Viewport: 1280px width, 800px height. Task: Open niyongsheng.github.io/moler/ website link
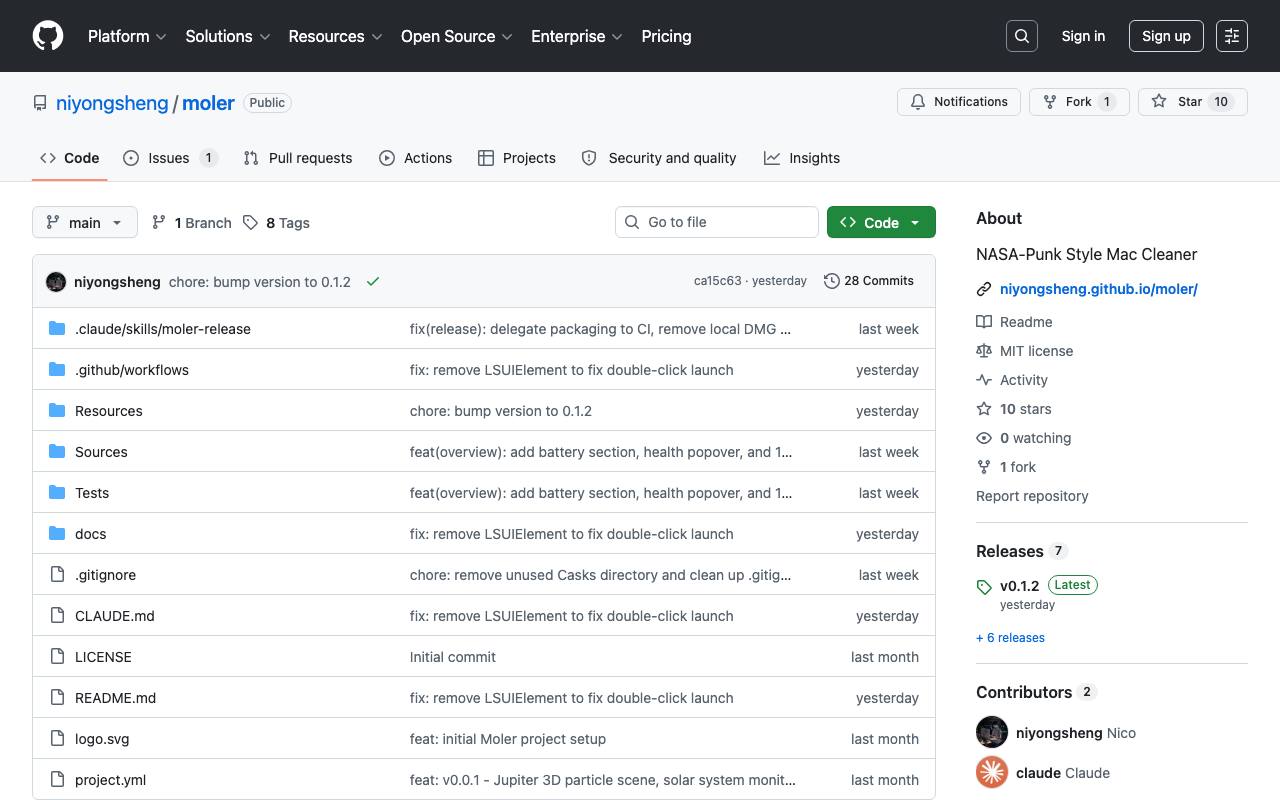(x=1099, y=289)
